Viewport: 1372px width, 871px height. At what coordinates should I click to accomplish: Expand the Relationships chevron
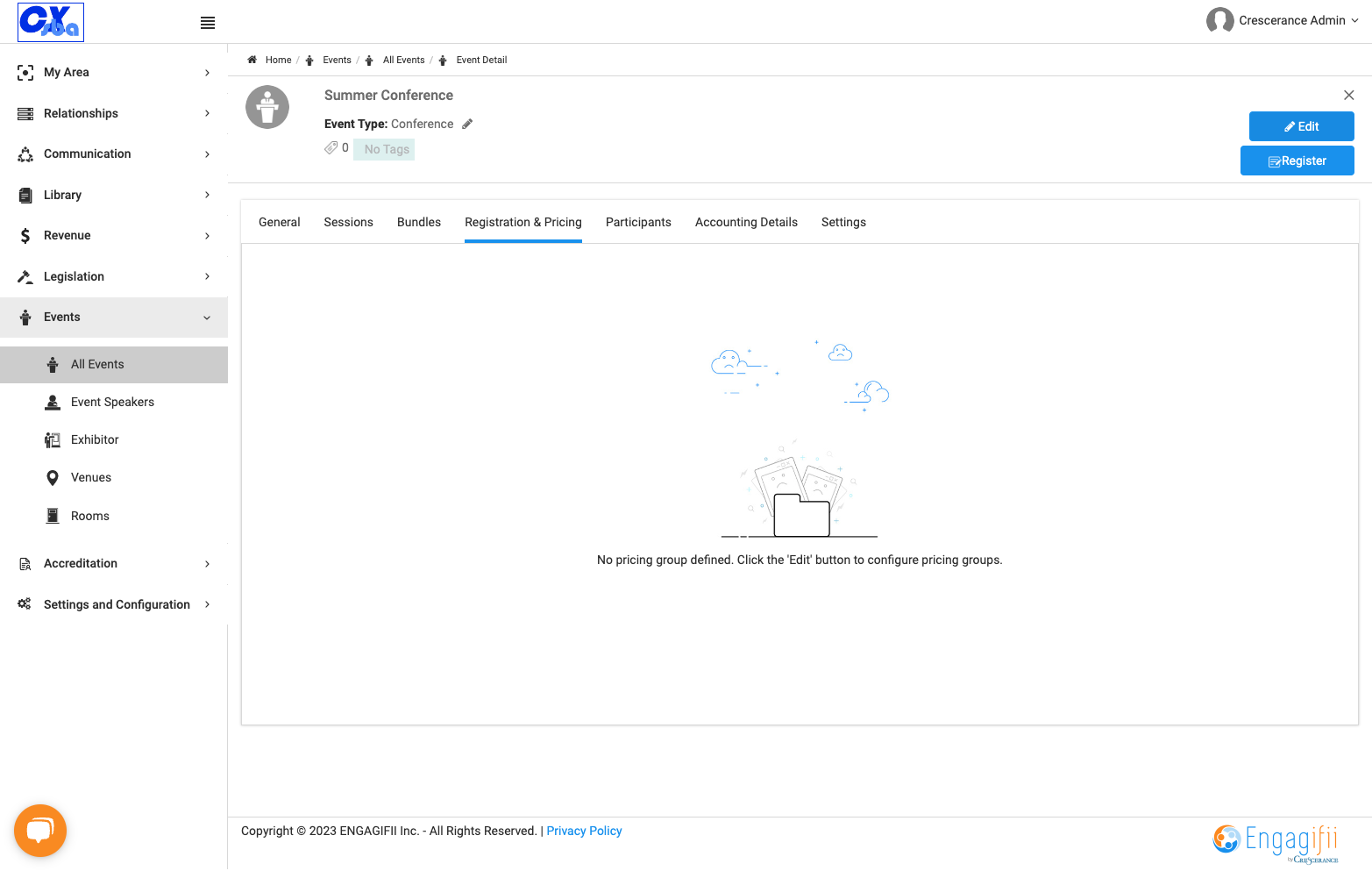tap(207, 113)
